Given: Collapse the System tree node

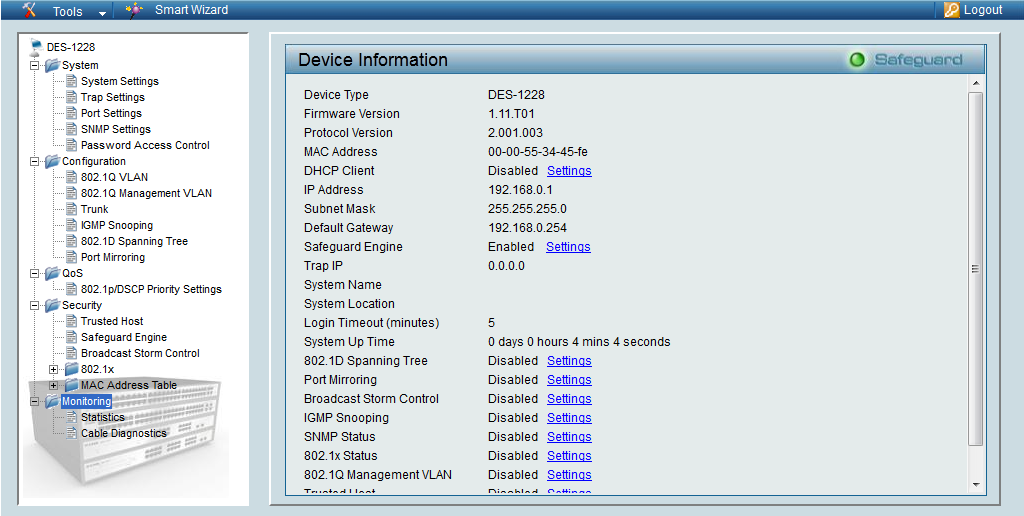Looking at the screenshot, I should tap(35, 65).
